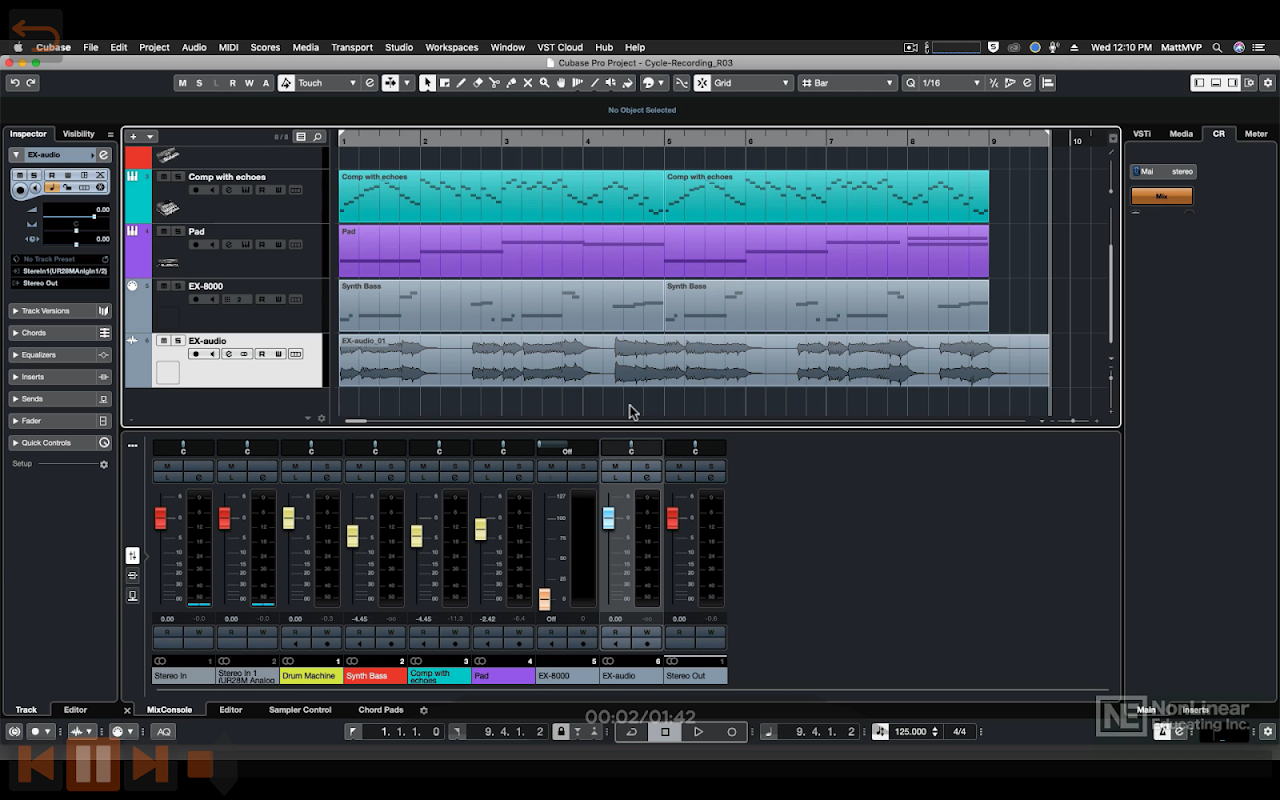Click the EX-audio channel blue fader
This screenshot has width=1280, height=800.
[x=608, y=518]
